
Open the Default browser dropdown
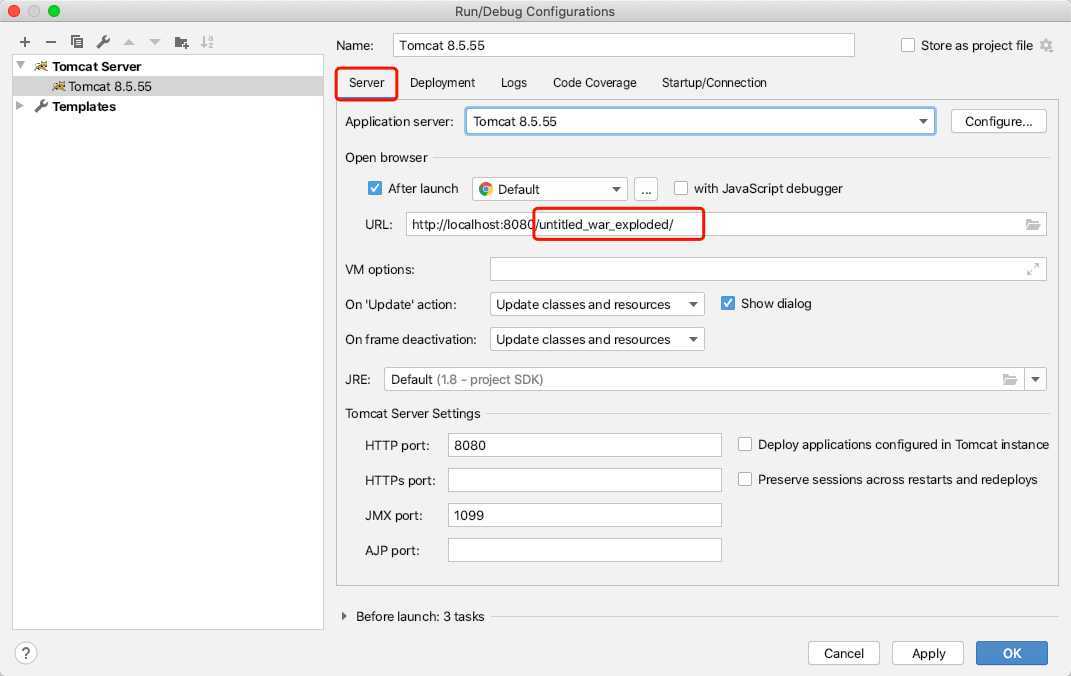[x=550, y=189]
